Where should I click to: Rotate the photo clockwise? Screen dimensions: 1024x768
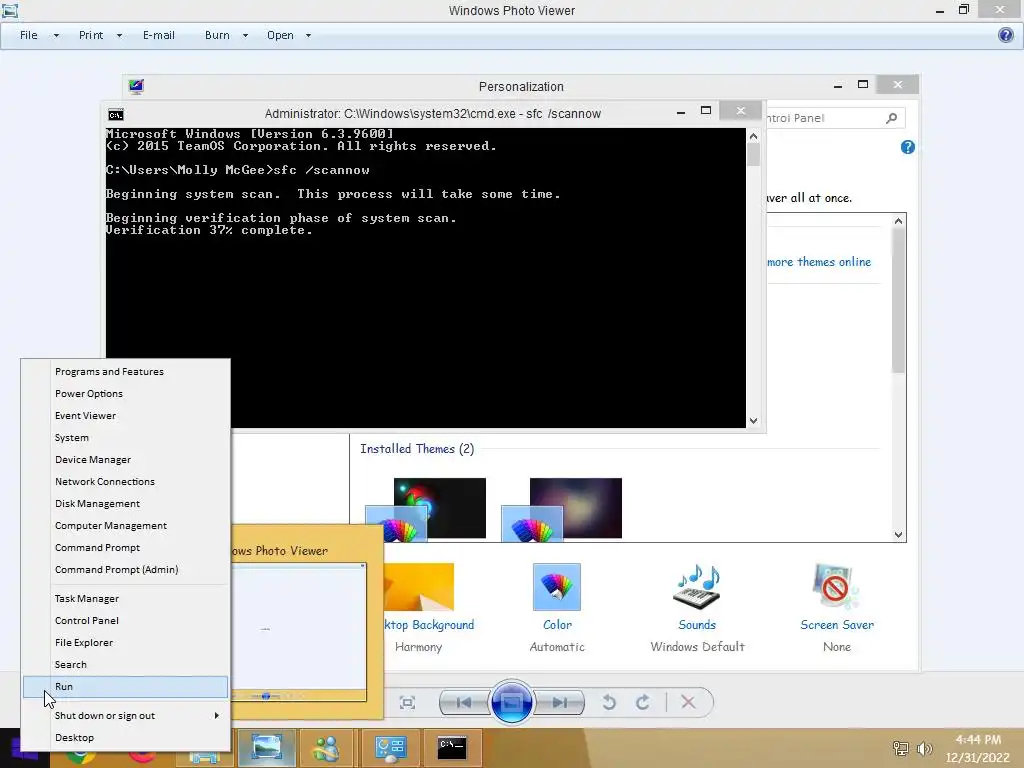click(x=643, y=703)
